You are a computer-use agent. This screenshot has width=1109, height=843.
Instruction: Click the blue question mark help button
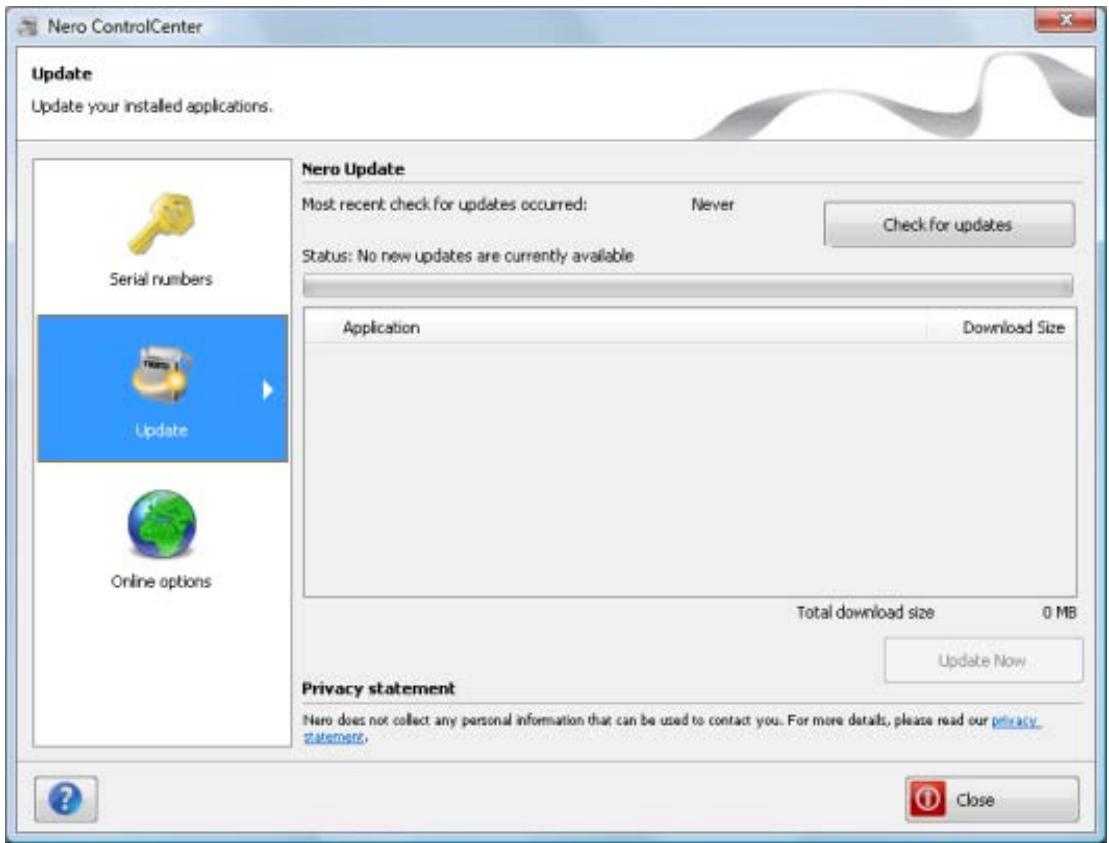(x=66, y=799)
